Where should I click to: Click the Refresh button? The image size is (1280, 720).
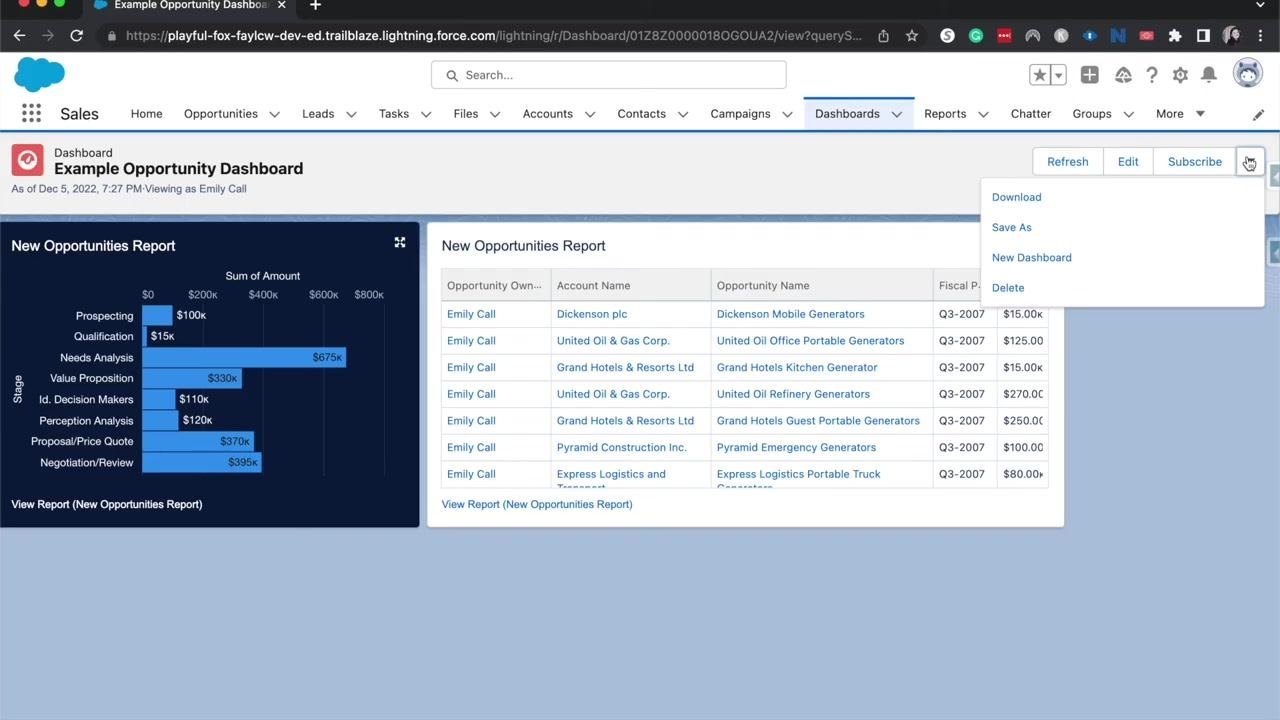(x=1068, y=162)
